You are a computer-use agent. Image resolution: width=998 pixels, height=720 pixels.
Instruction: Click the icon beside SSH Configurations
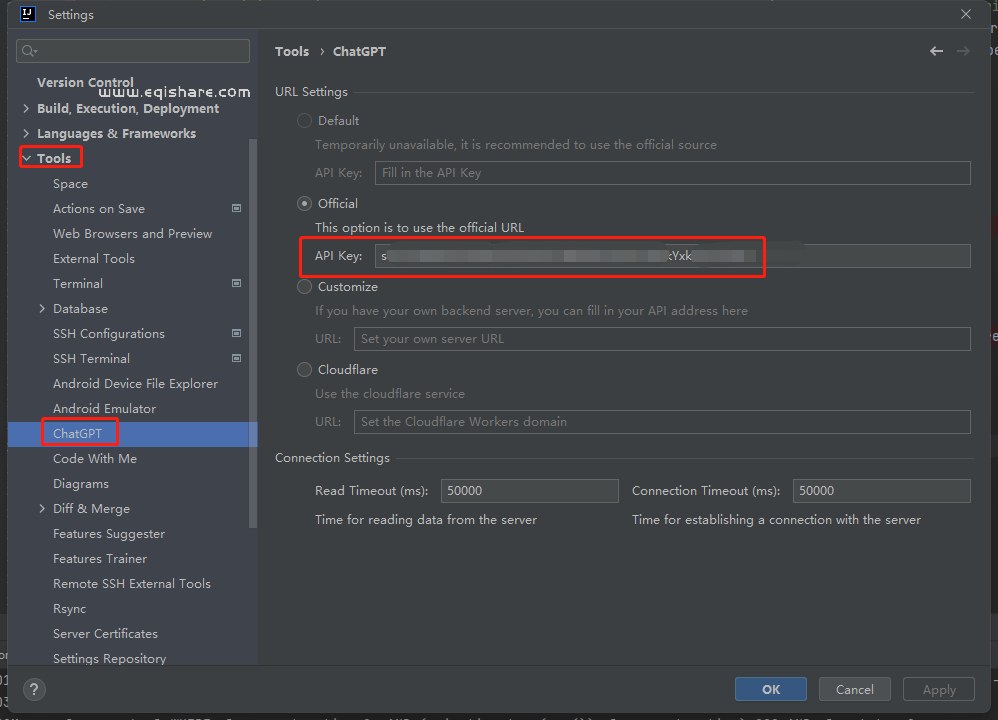coord(237,334)
